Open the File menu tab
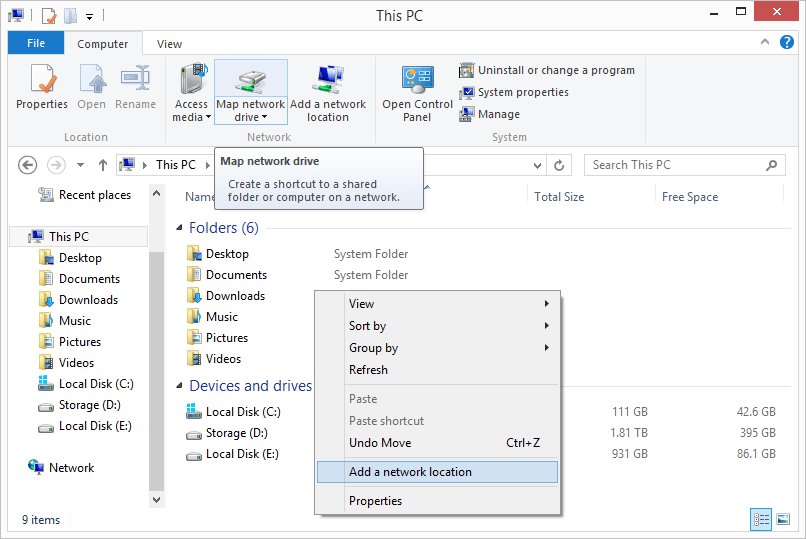The height and width of the screenshot is (539, 806). click(x=36, y=44)
